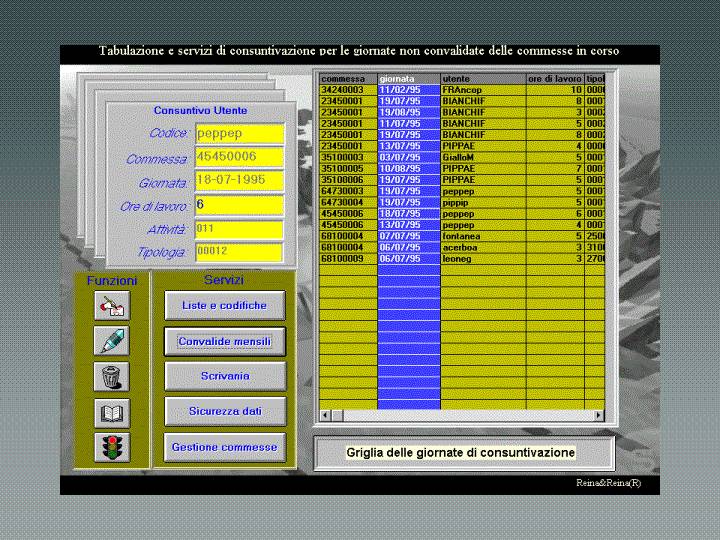Screen dimensions: 720x540
Task: Click the ore di lavoro column header
Action: pyautogui.click(x=555, y=79)
